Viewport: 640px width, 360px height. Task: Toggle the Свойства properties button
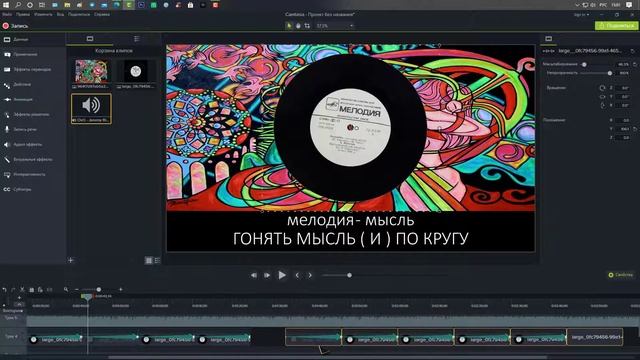click(621, 275)
